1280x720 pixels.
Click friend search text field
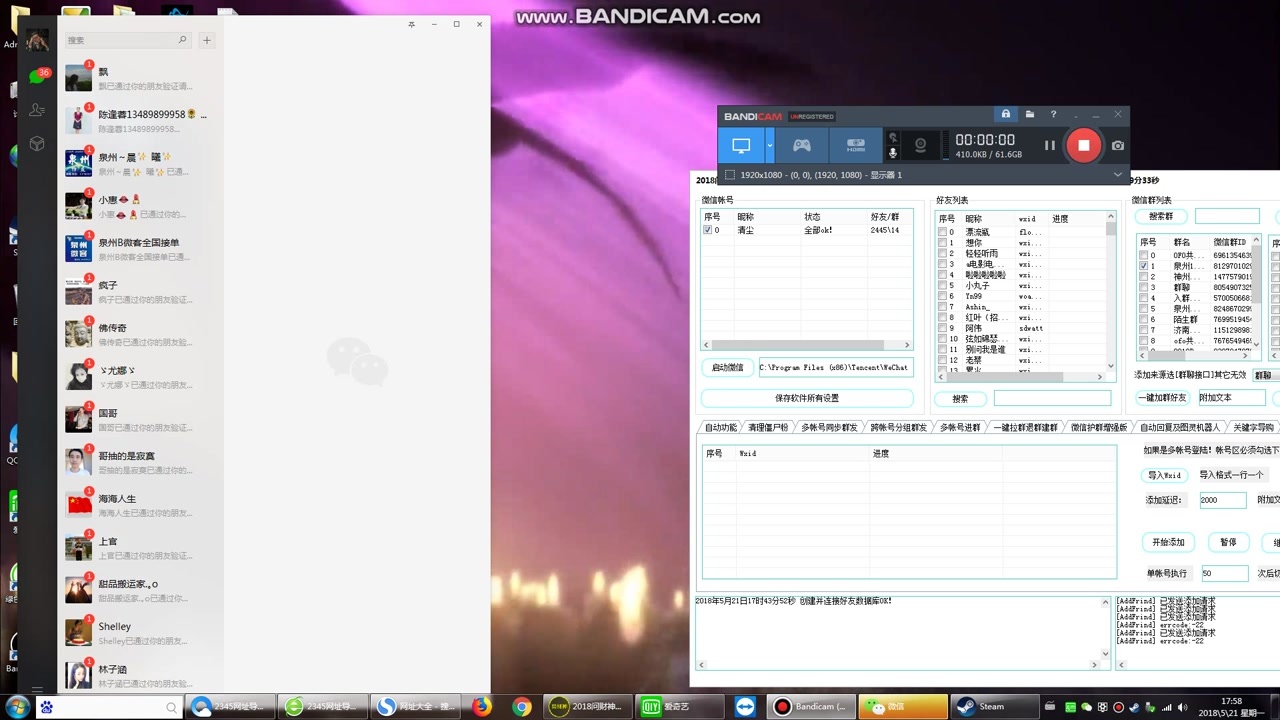(1052, 398)
